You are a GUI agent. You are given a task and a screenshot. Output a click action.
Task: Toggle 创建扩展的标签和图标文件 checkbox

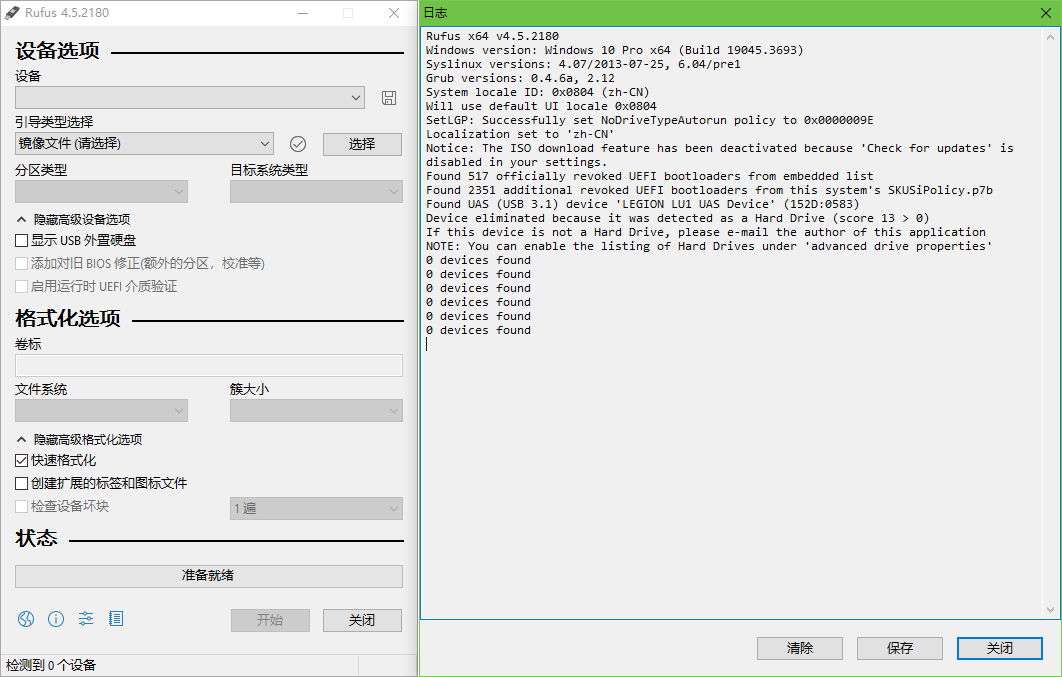click(x=22, y=484)
